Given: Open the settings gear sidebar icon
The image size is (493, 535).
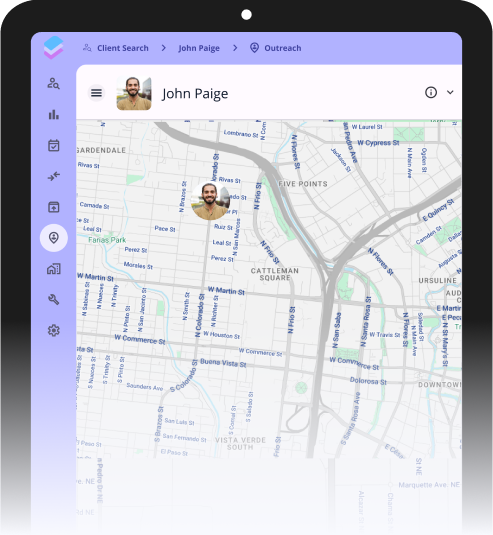Looking at the screenshot, I should click(54, 330).
